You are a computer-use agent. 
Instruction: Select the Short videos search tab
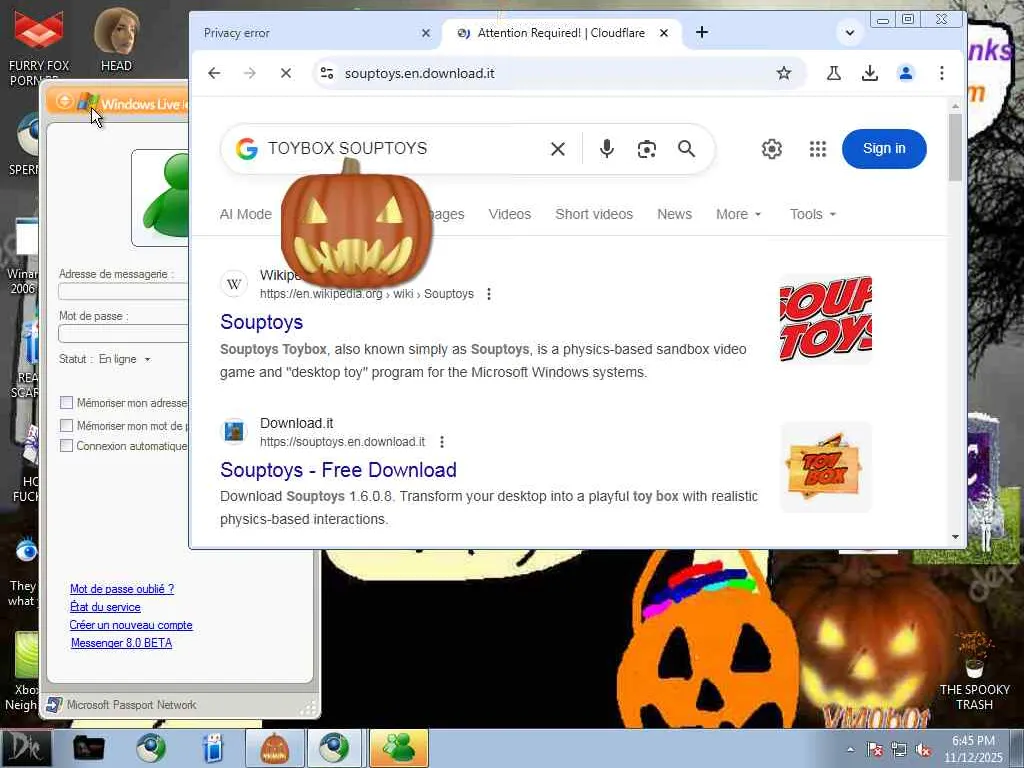tap(594, 214)
